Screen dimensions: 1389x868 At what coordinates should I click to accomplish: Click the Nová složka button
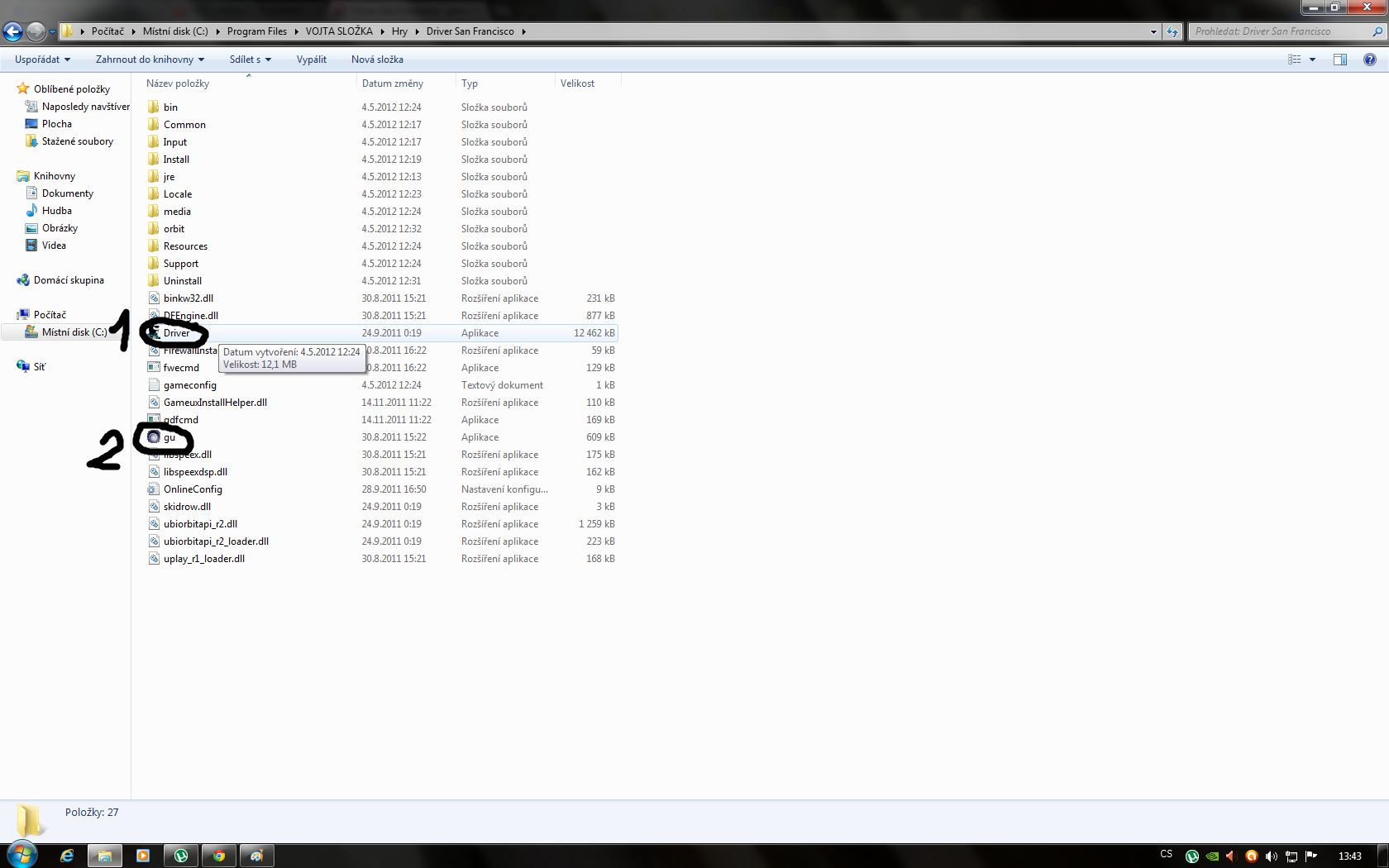click(377, 60)
